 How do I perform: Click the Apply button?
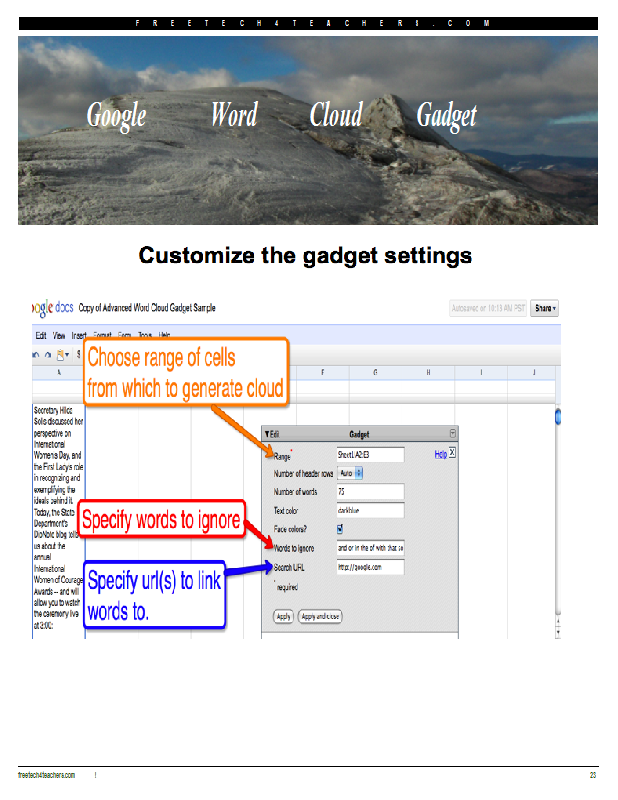click(283, 616)
